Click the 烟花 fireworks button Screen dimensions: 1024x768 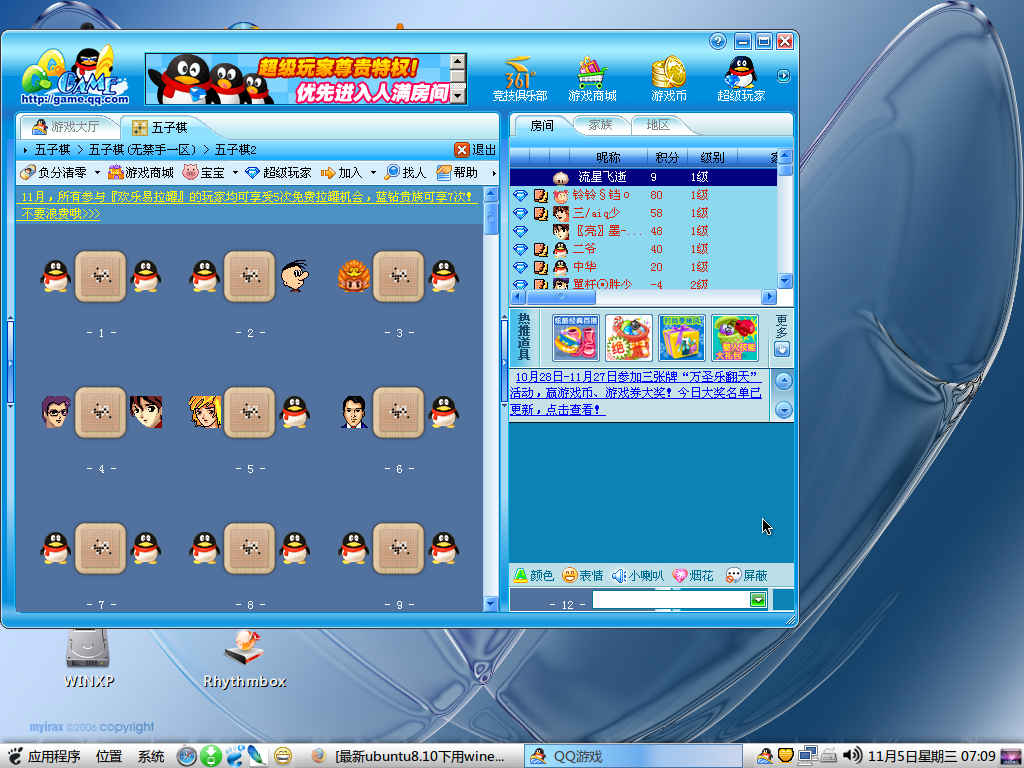[x=693, y=575]
